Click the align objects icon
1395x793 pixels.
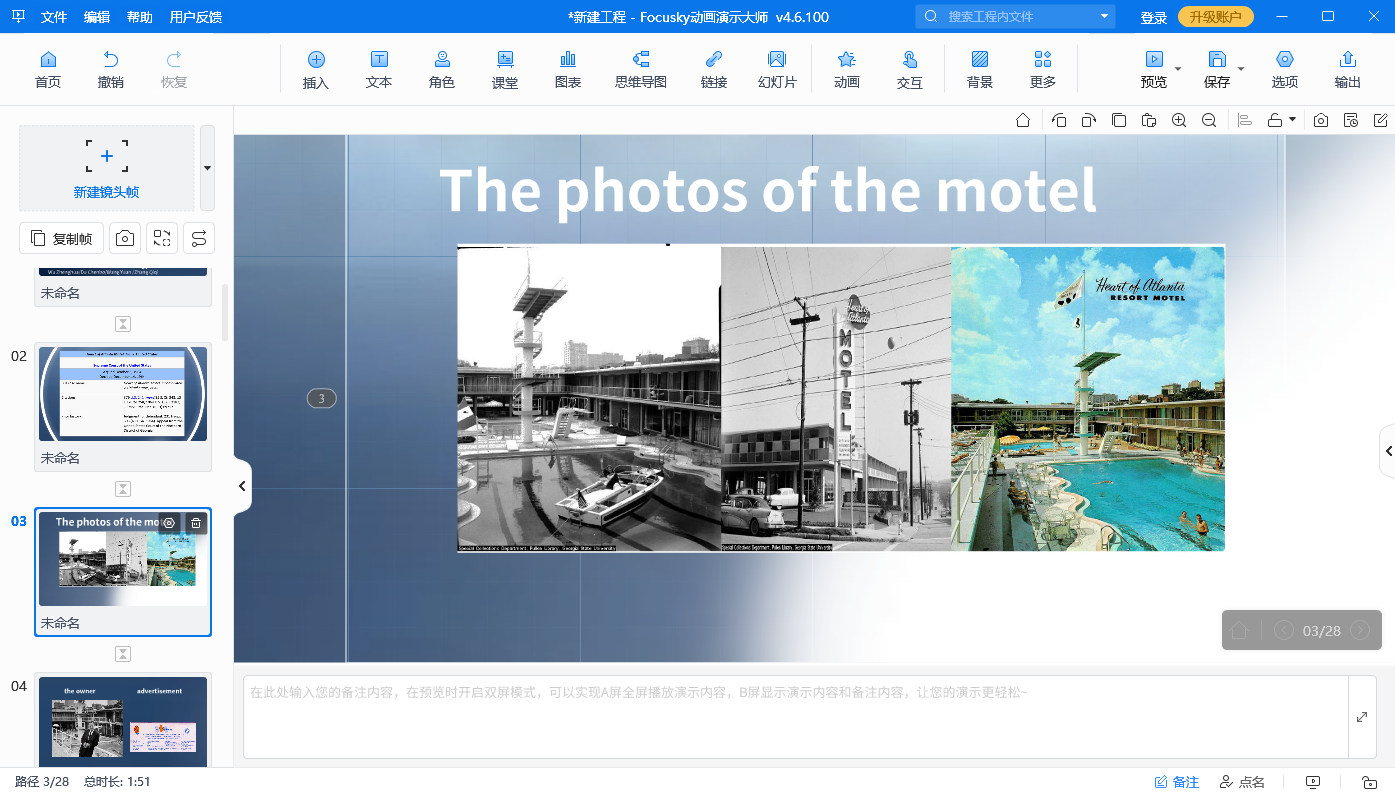coord(1245,120)
